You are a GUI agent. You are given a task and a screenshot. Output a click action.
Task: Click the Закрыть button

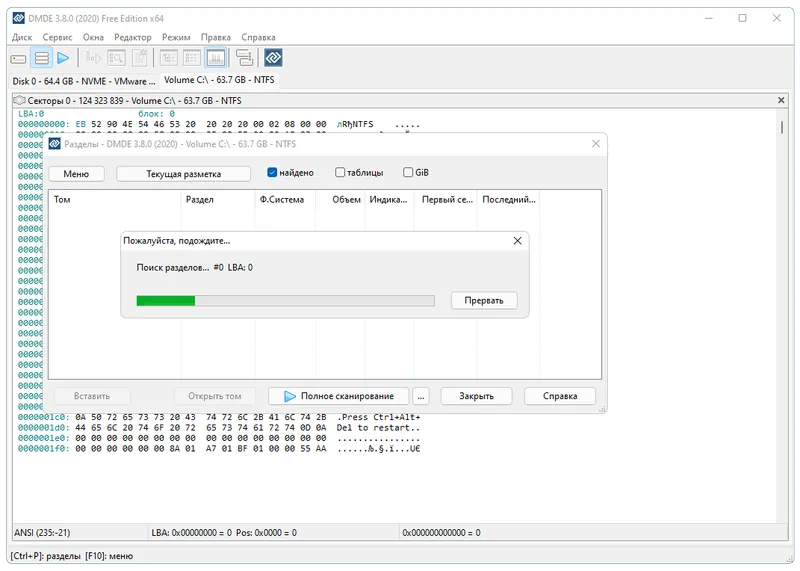[476, 396]
